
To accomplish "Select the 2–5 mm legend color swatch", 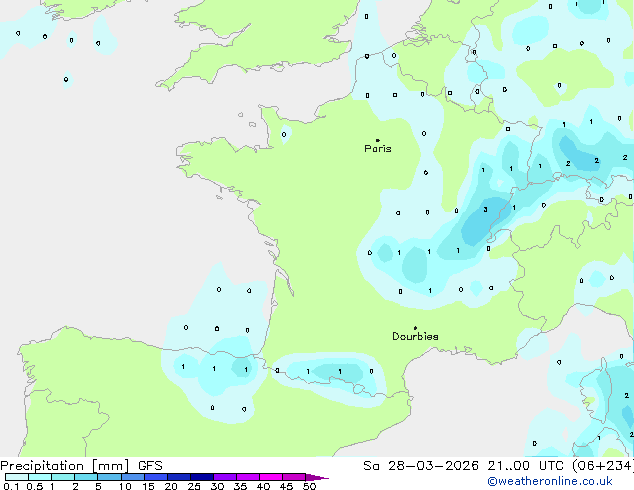I will point(86,477).
